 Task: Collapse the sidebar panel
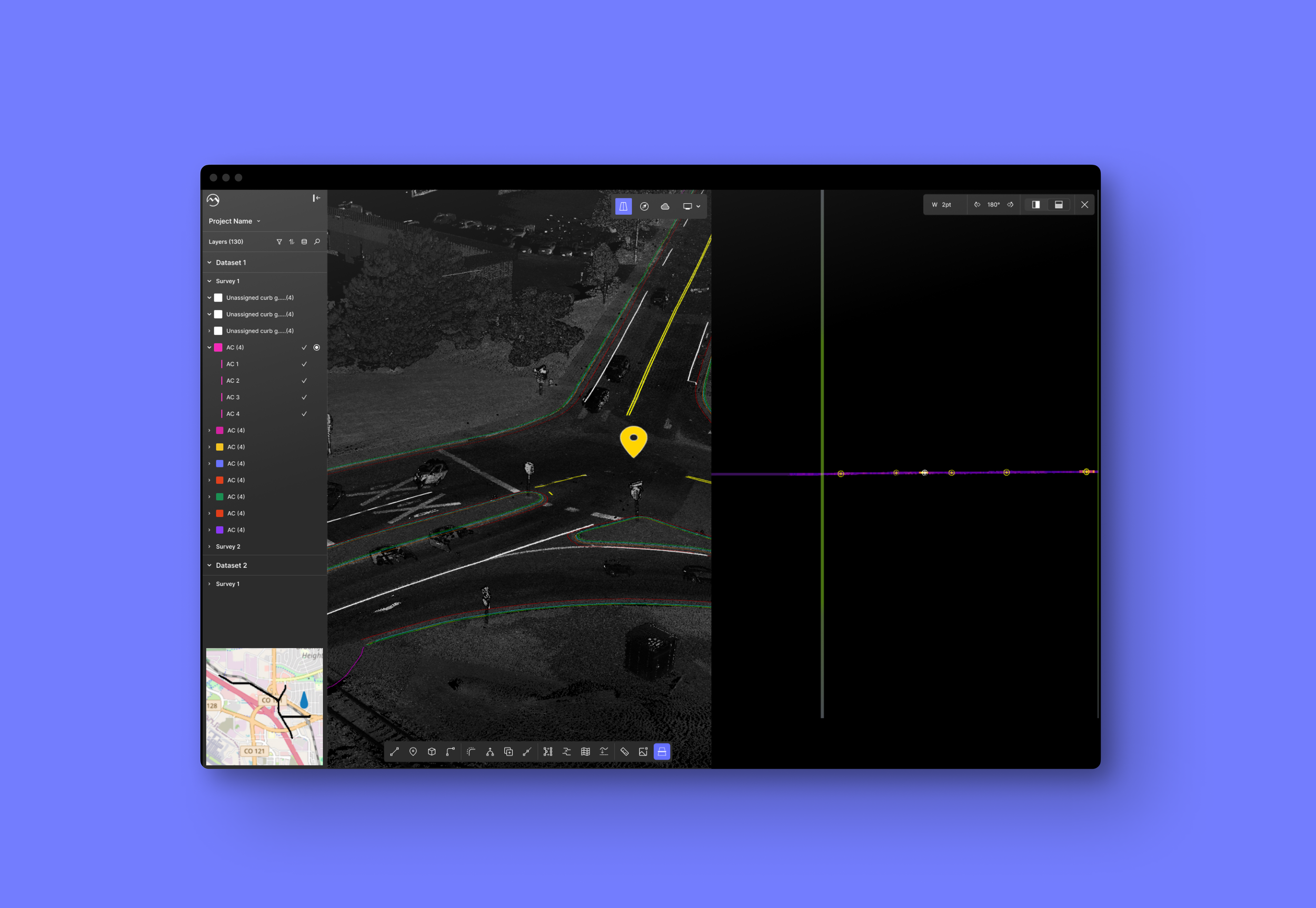[x=316, y=198]
